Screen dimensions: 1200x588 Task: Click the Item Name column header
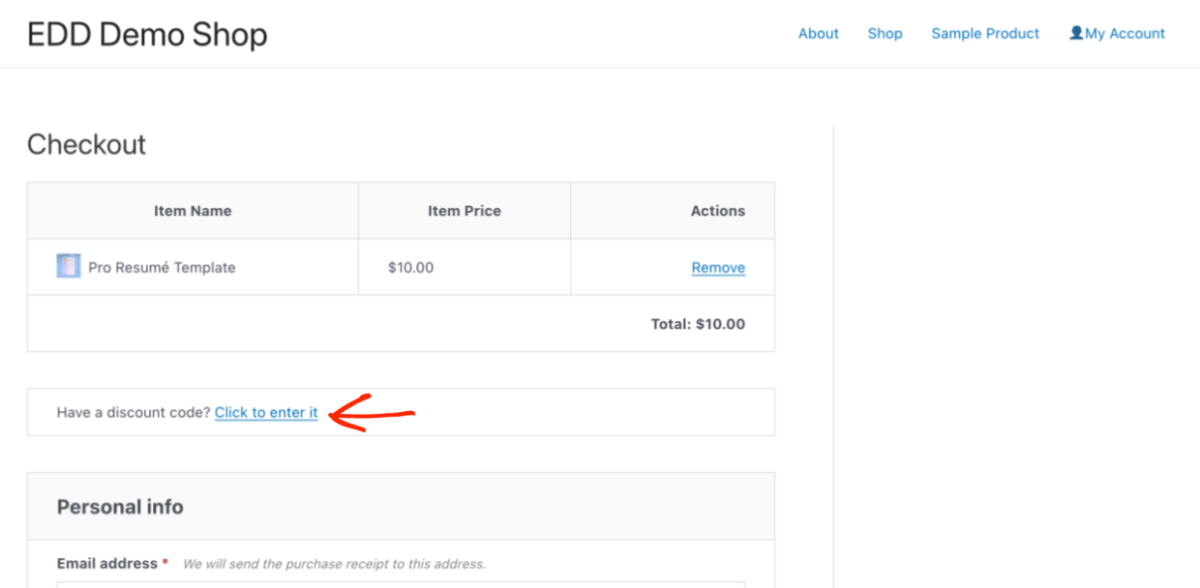pos(192,210)
